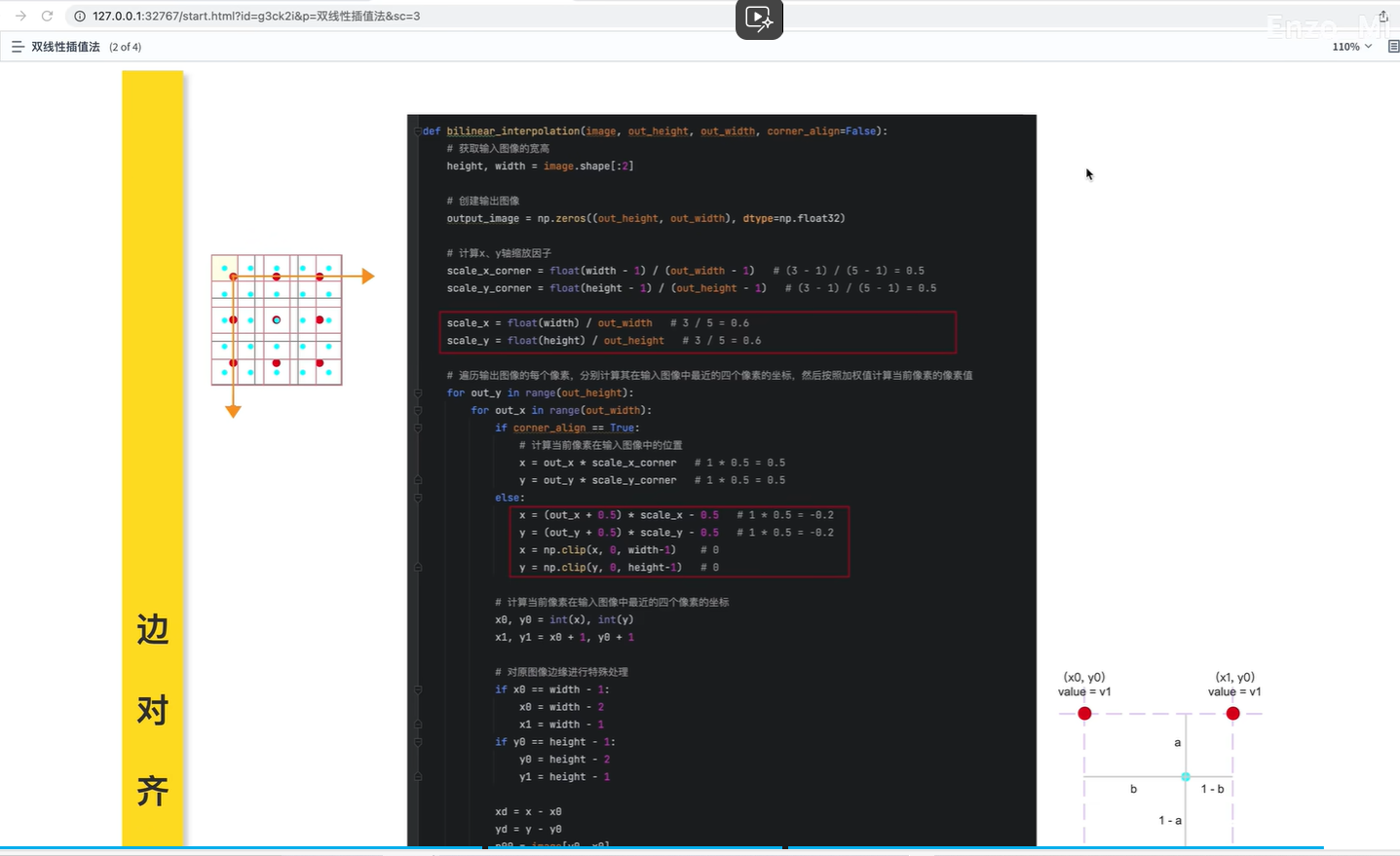View site information icon in address bar
Image resolution: width=1400 pixels, height=856 pixels.
coord(79,16)
